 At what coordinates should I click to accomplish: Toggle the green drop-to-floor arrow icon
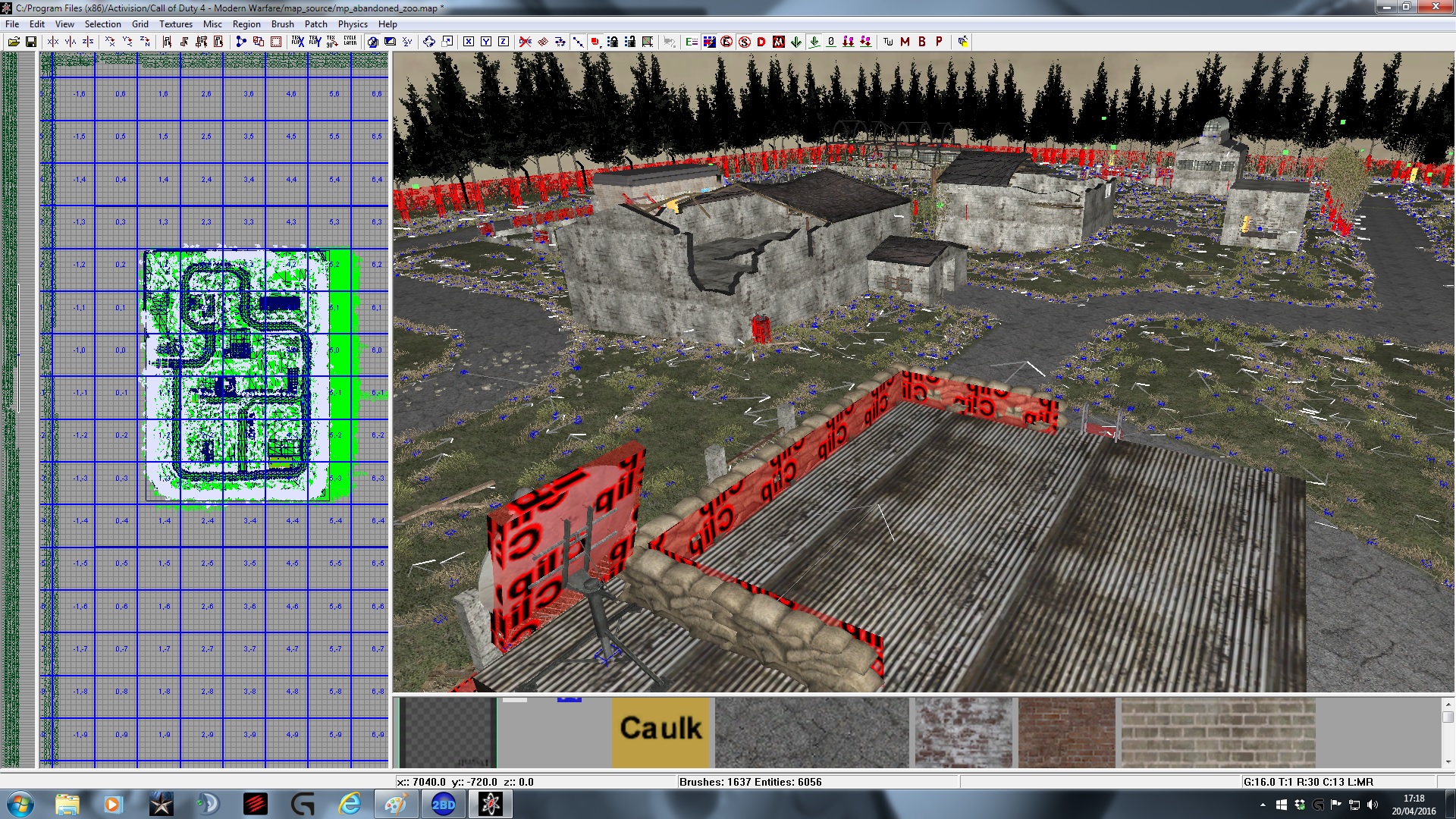click(x=814, y=42)
